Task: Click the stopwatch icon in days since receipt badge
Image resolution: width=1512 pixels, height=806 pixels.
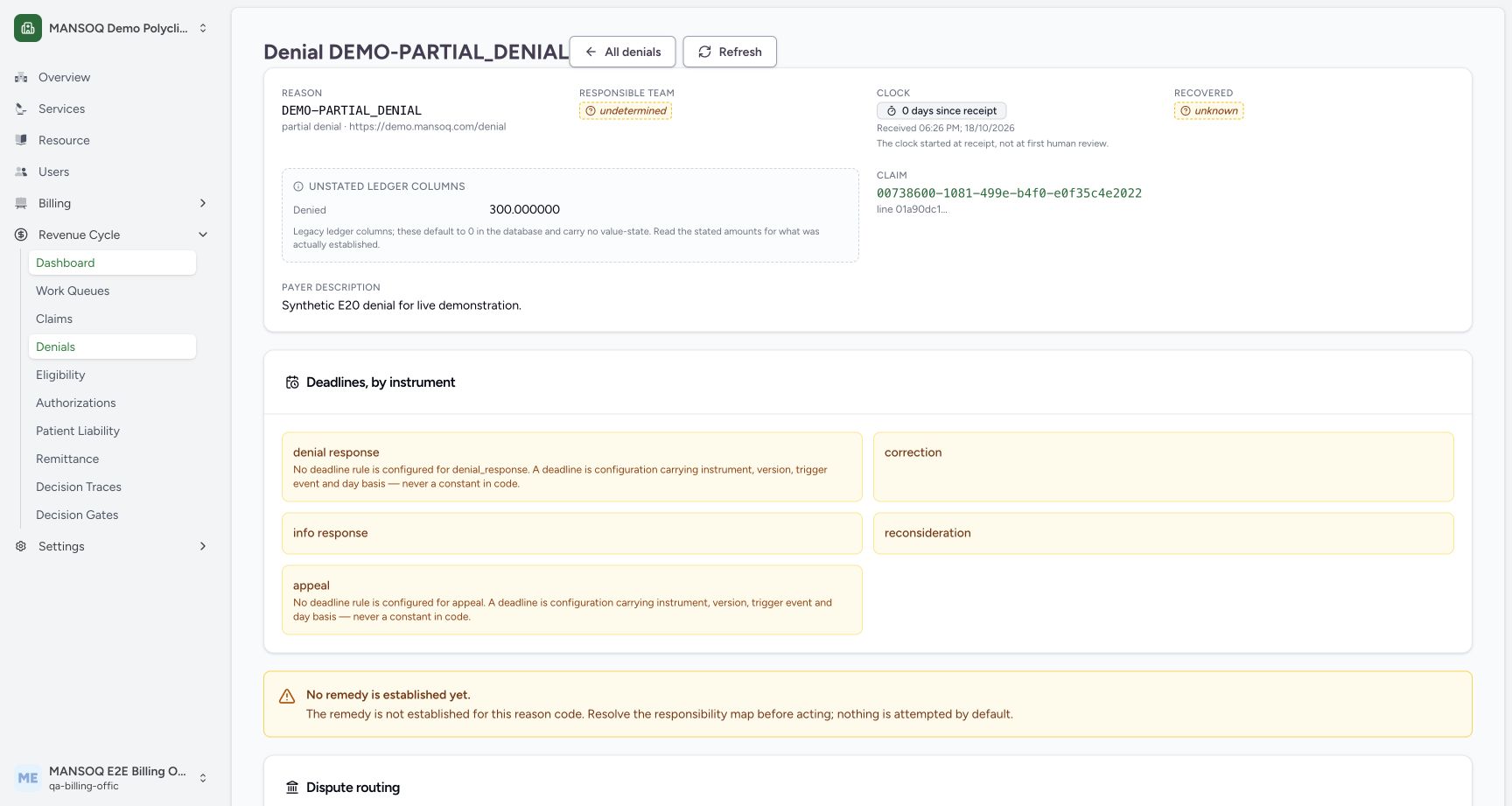Action: pyautogui.click(x=892, y=111)
